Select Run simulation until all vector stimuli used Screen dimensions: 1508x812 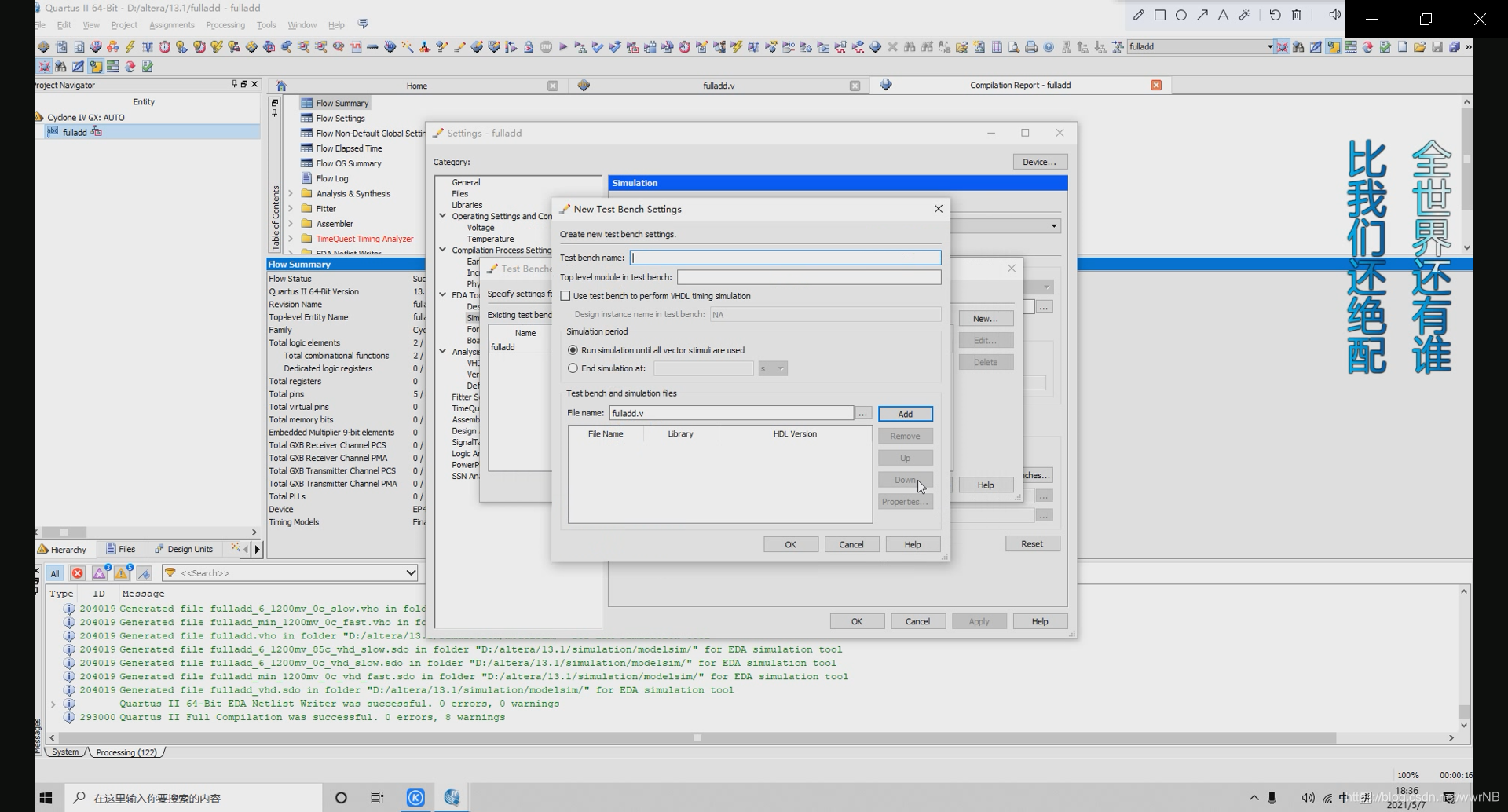(573, 350)
